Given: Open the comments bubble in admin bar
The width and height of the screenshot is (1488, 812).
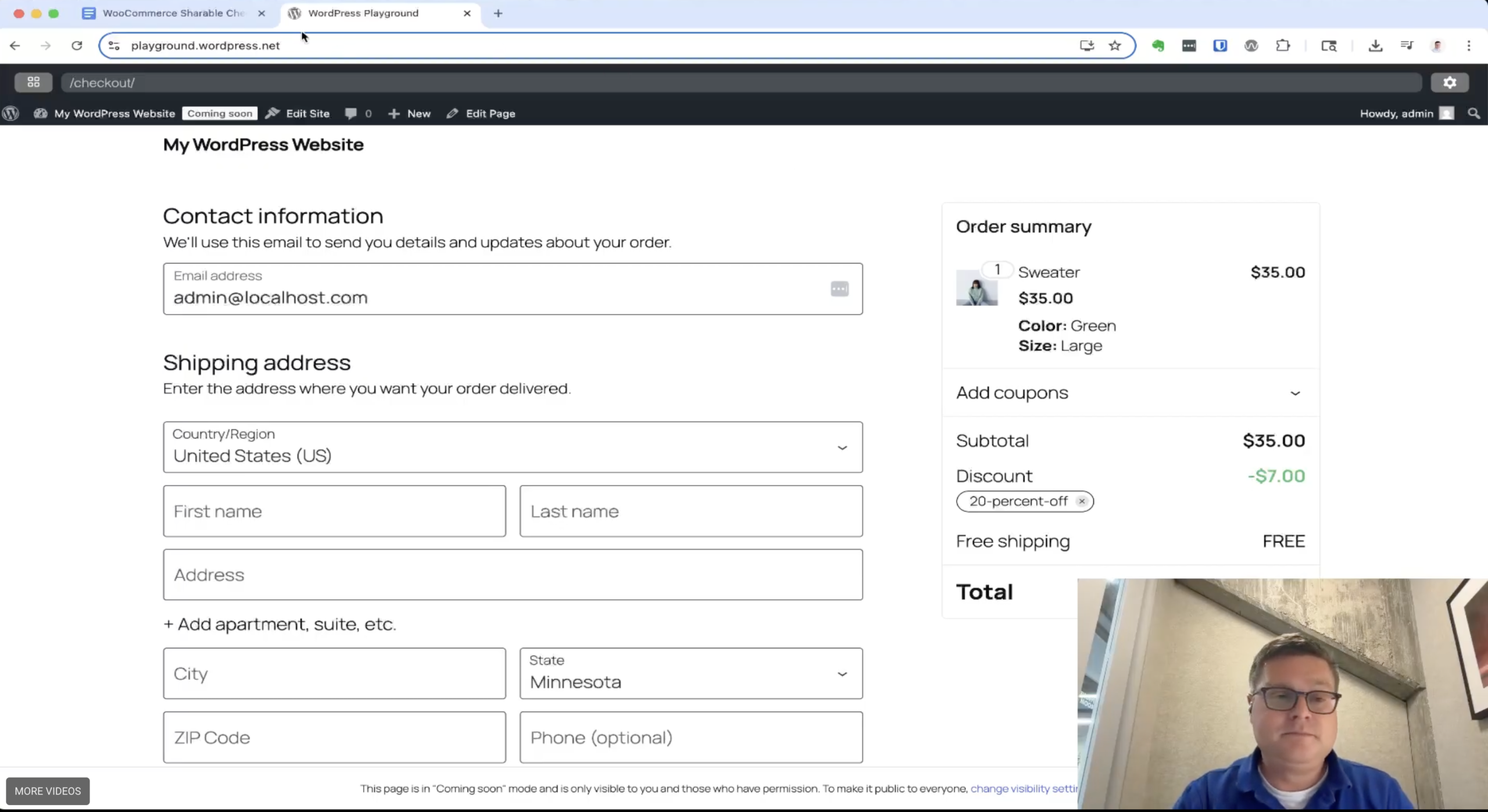Looking at the screenshot, I should (358, 113).
